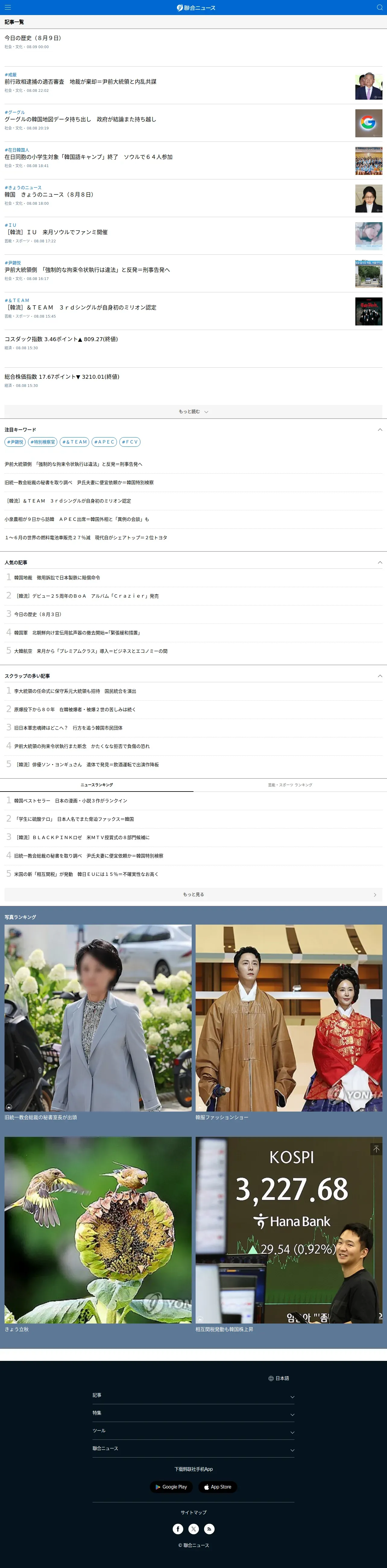Expand the 聯合ニュース footer menu
Screen dimensions: 387x1568
tap(193, 1448)
